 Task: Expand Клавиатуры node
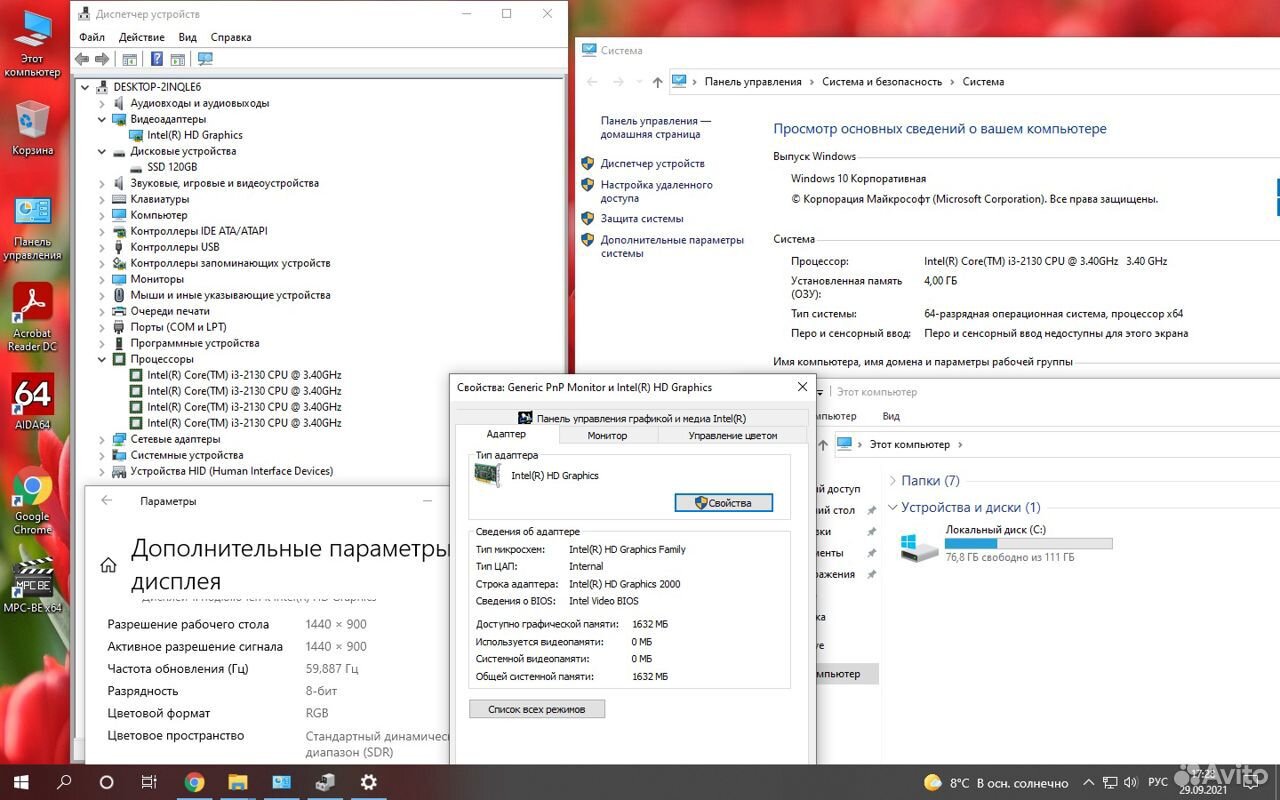tap(102, 199)
